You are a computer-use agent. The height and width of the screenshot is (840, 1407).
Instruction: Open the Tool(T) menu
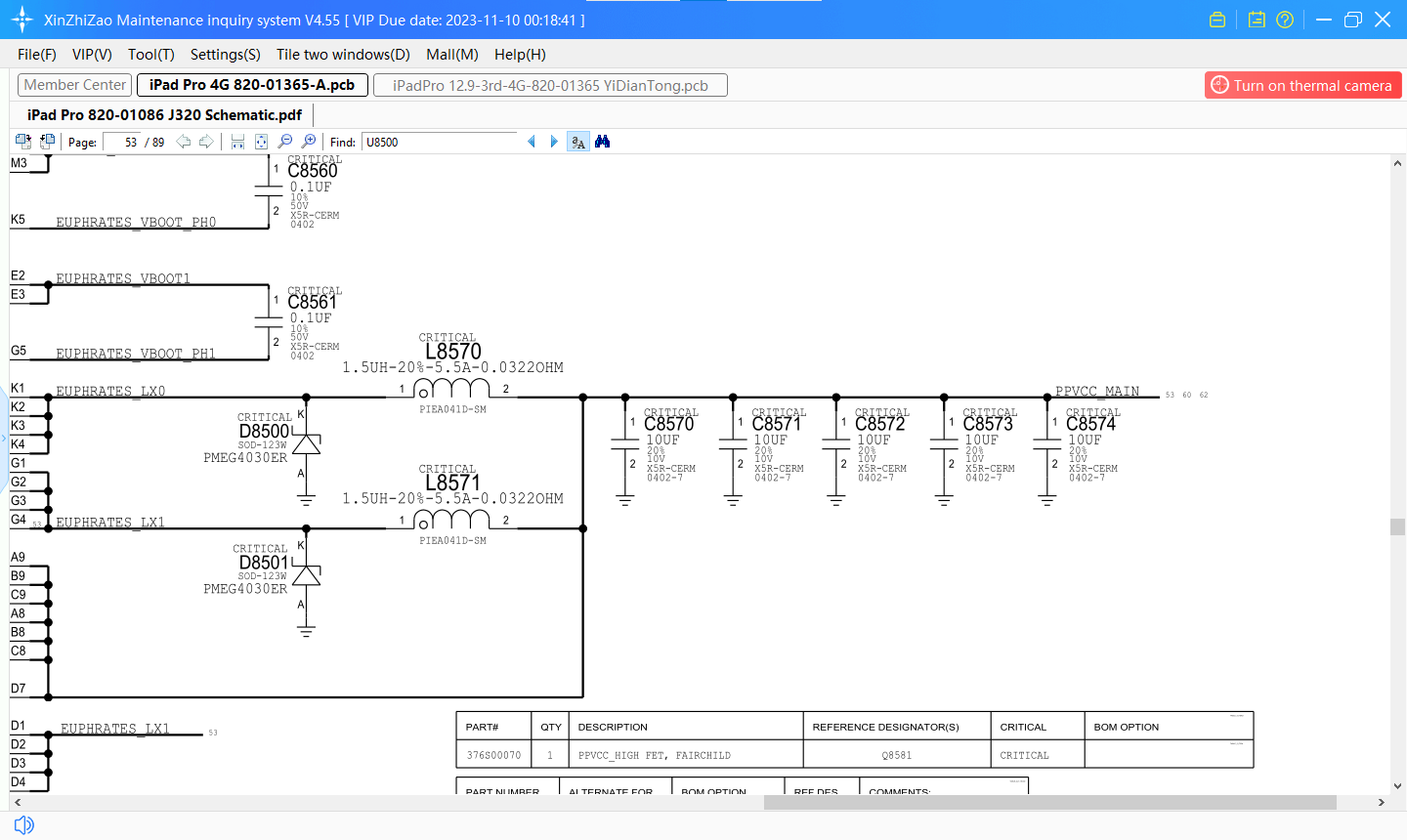tap(150, 55)
